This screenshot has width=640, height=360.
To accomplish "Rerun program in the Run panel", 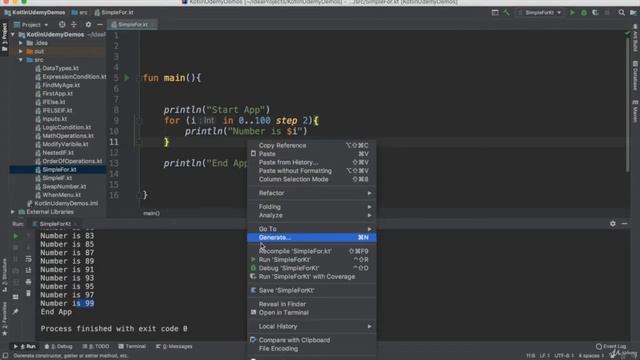I will (x=16, y=236).
